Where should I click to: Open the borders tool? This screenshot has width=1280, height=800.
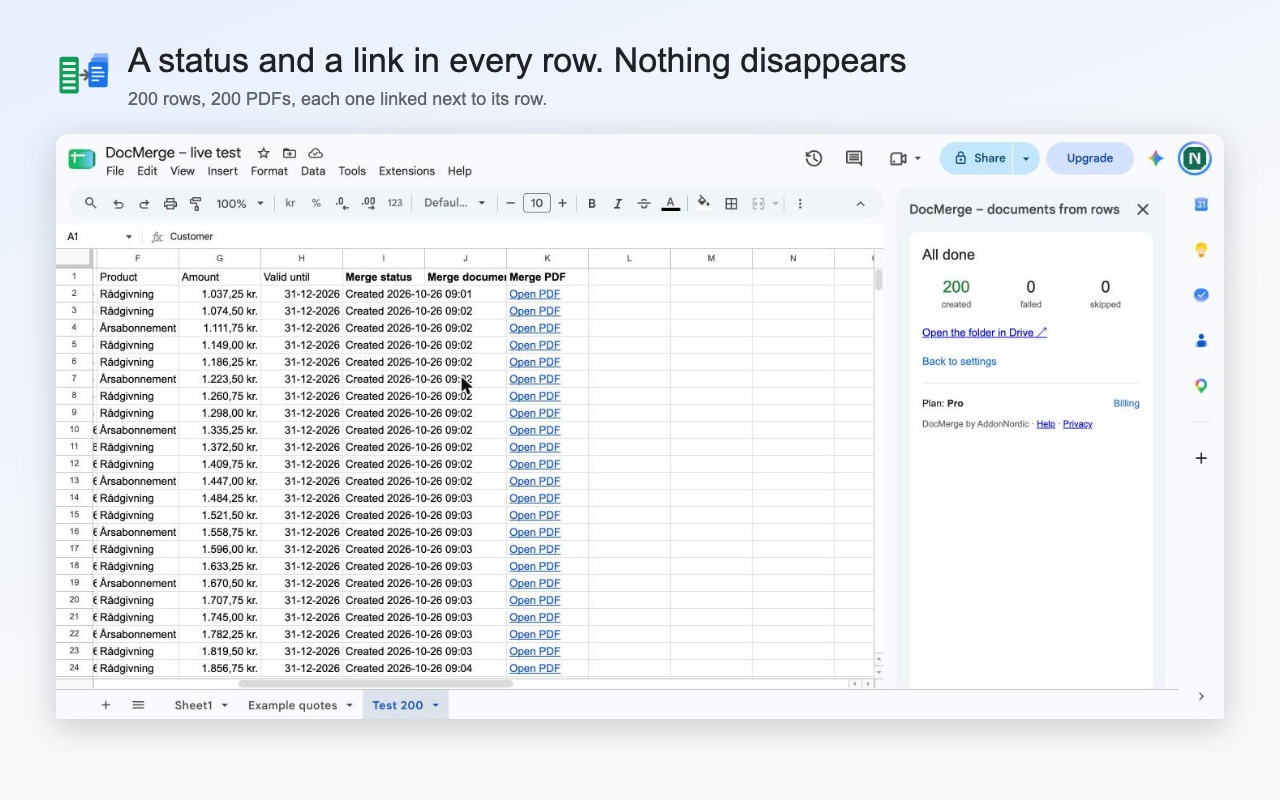coord(731,203)
